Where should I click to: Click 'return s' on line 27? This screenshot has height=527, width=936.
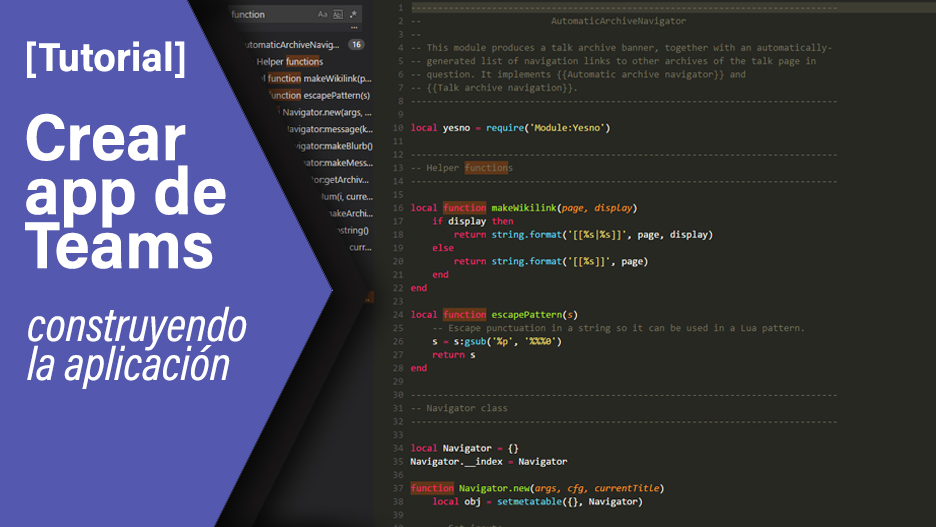click(454, 355)
